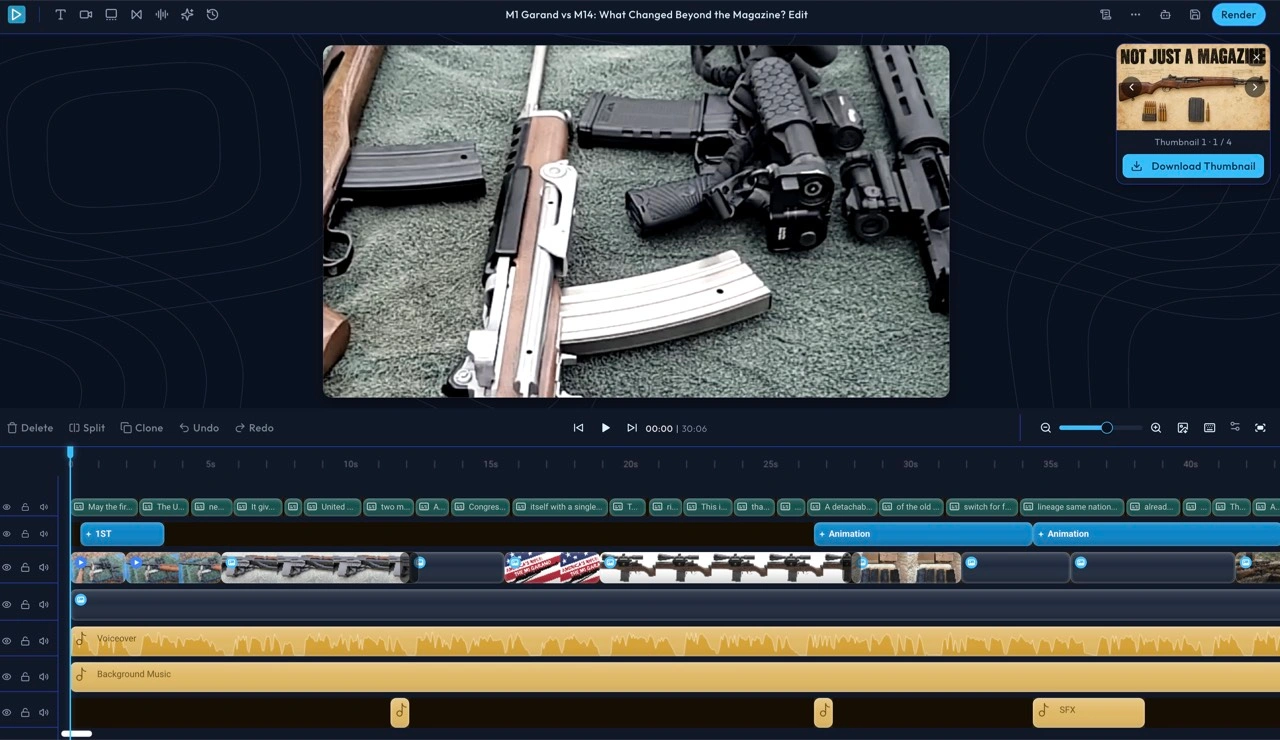
Task: Mute the video clips track
Action: pyautogui.click(x=44, y=568)
